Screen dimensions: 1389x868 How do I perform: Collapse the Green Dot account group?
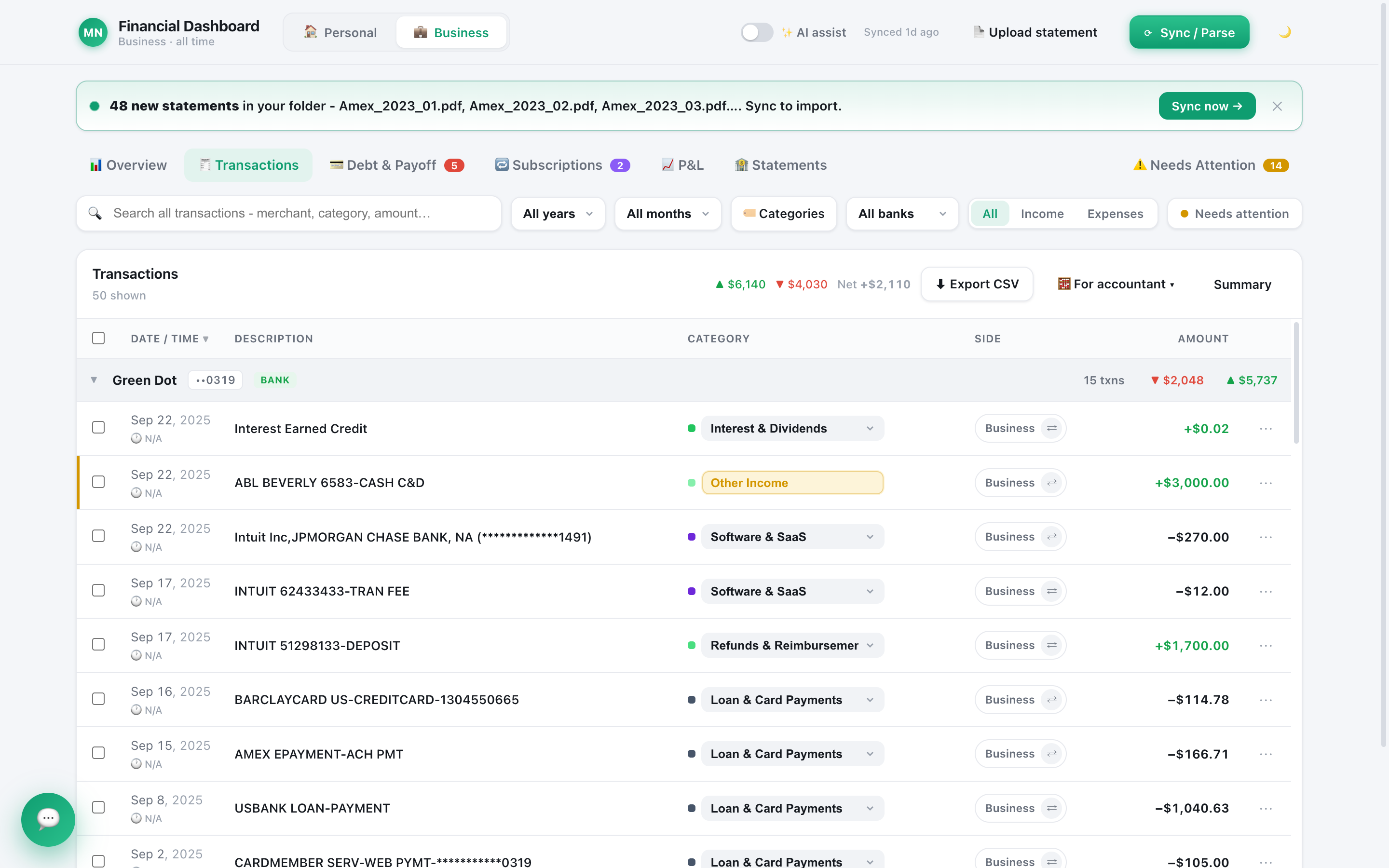click(x=94, y=380)
